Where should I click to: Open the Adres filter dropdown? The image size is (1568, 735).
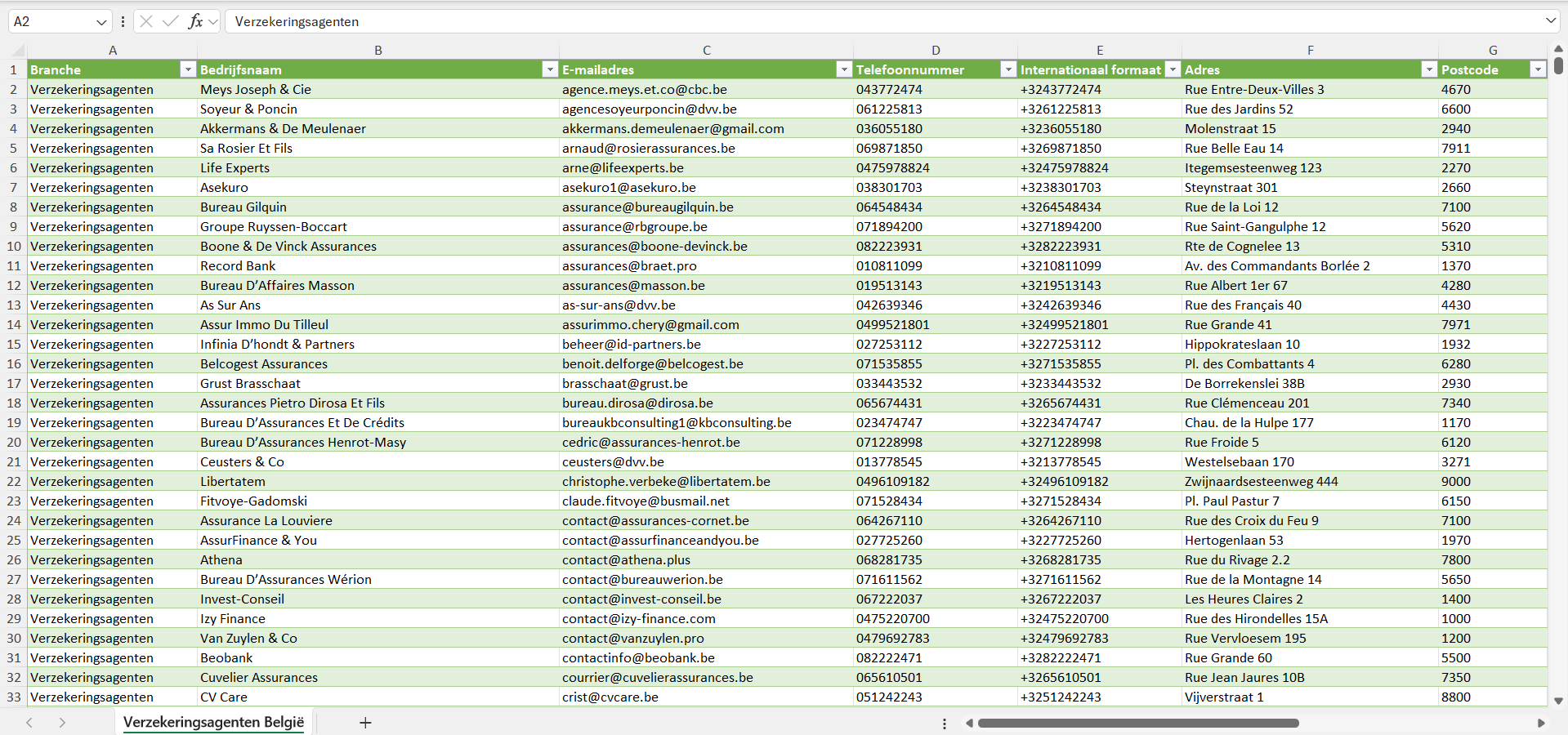coord(1428,70)
